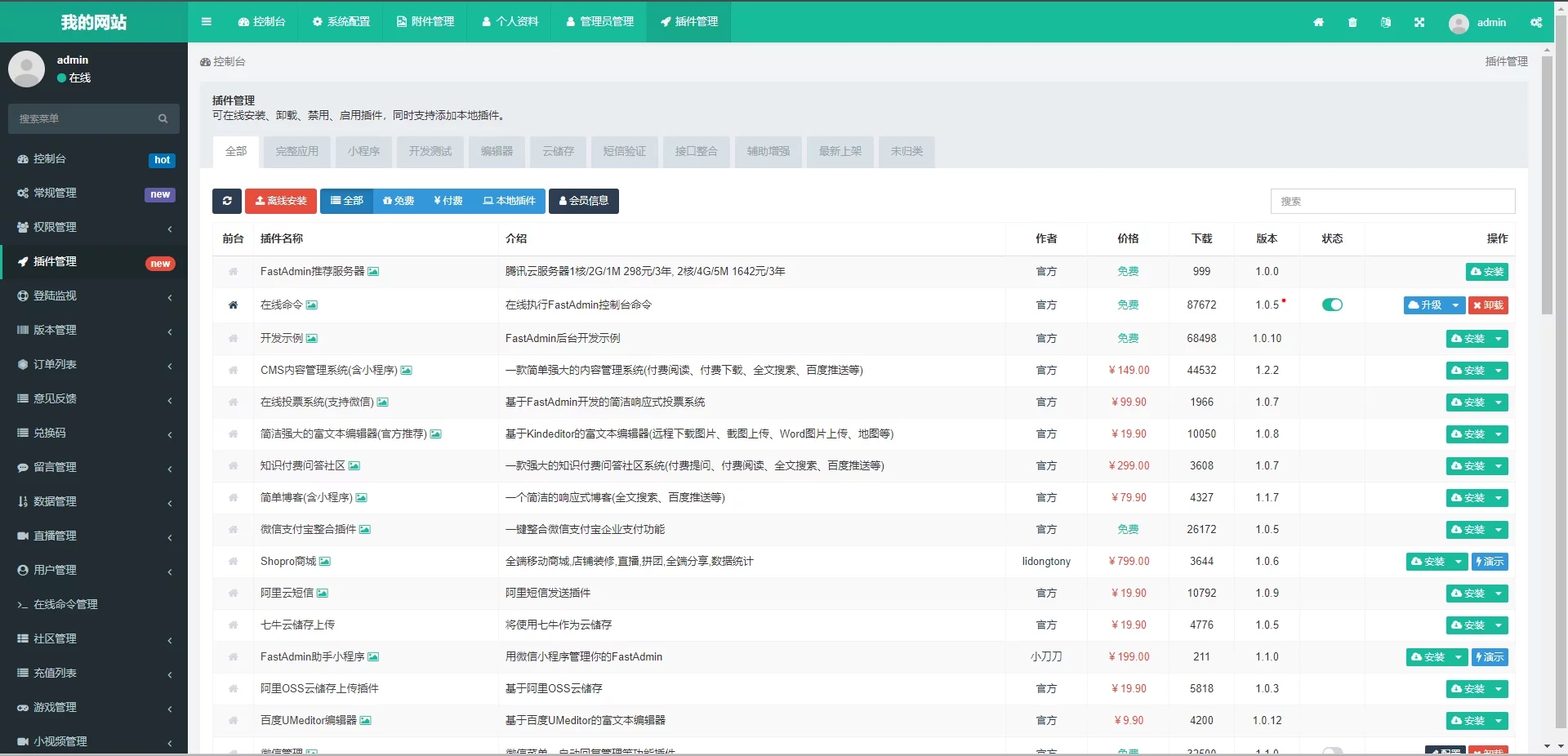Click the home icon in top bar
This screenshot has height=756, width=1568.
[x=1318, y=22]
